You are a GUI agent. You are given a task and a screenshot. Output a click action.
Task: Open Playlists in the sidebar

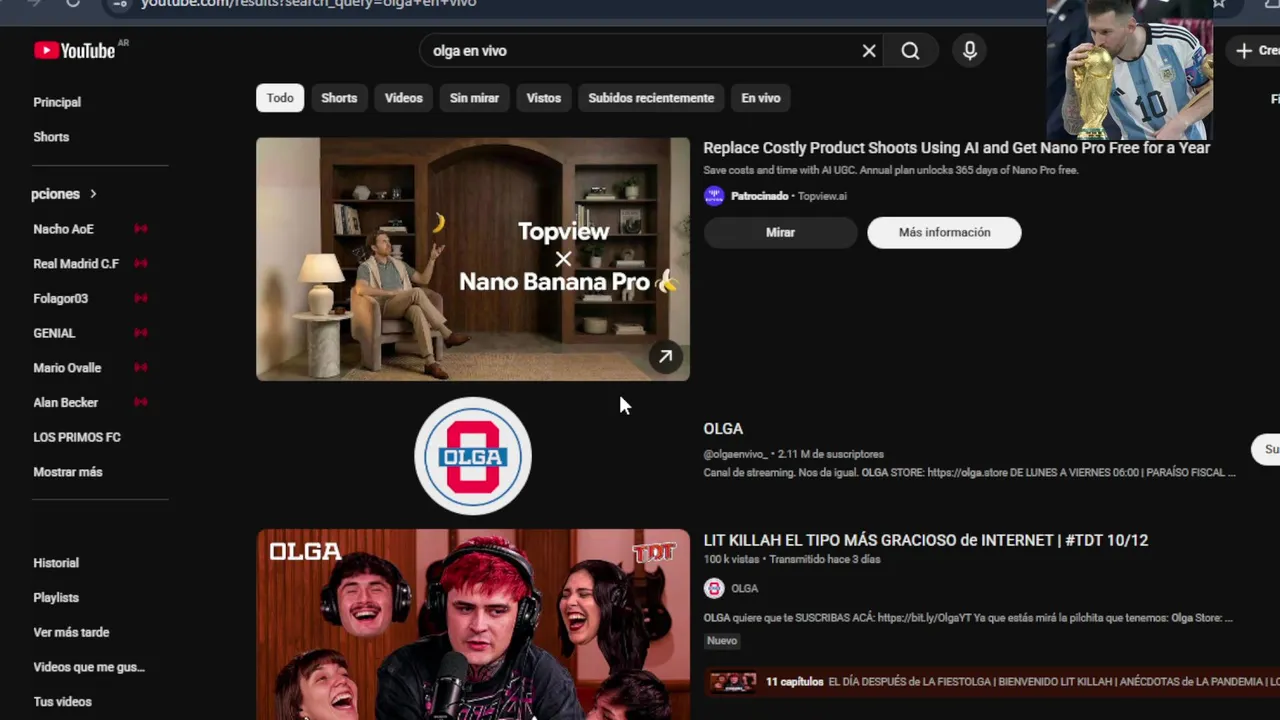56,598
